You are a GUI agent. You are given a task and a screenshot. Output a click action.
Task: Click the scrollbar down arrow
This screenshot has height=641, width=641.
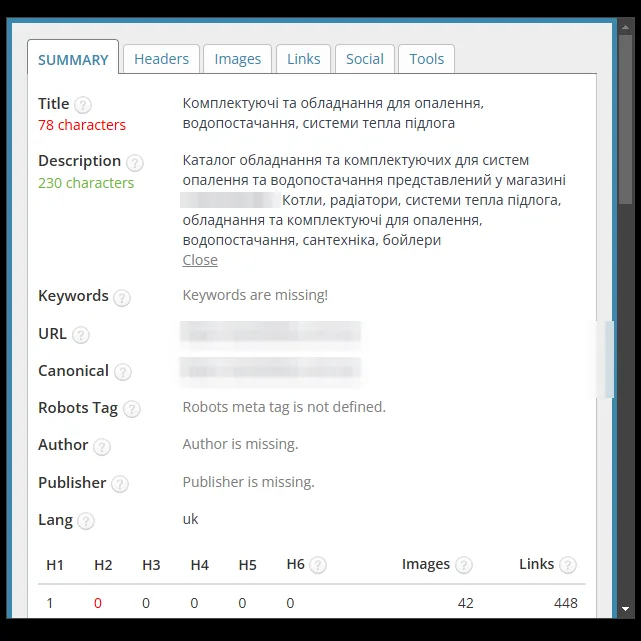pyautogui.click(x=625, y=609)
